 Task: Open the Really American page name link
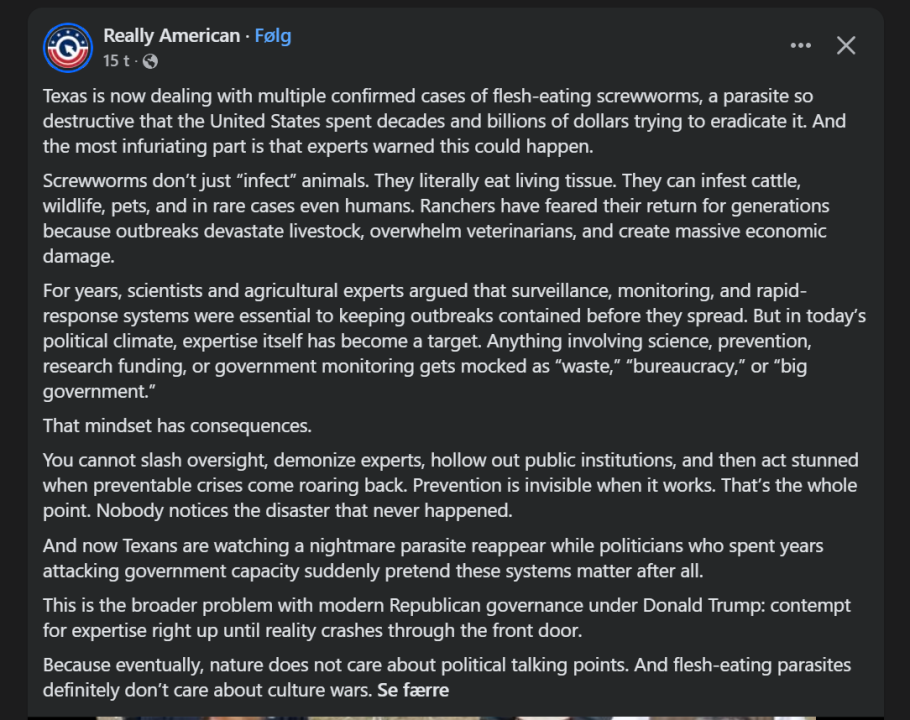(172, 35)
